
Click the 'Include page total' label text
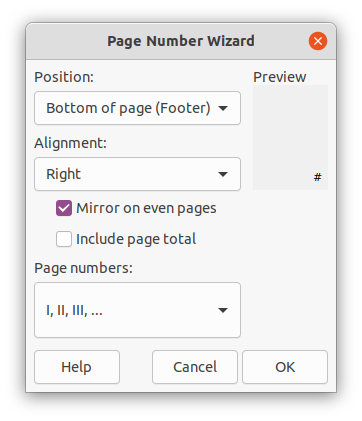136,239
